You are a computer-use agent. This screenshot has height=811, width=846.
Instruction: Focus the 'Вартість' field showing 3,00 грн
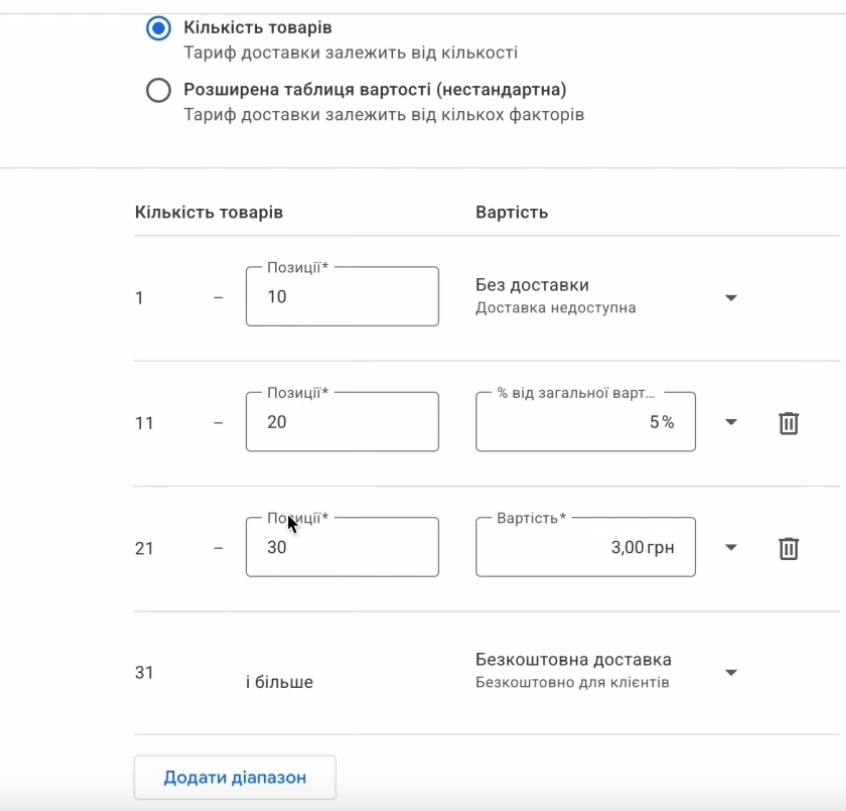pyautogui.click(x=585, y=548)
